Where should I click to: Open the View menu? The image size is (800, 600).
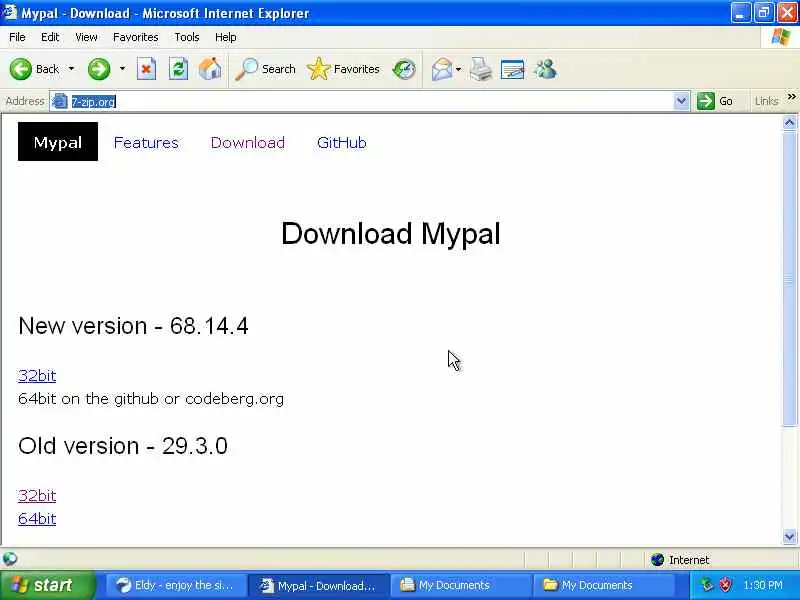point(86,37)
